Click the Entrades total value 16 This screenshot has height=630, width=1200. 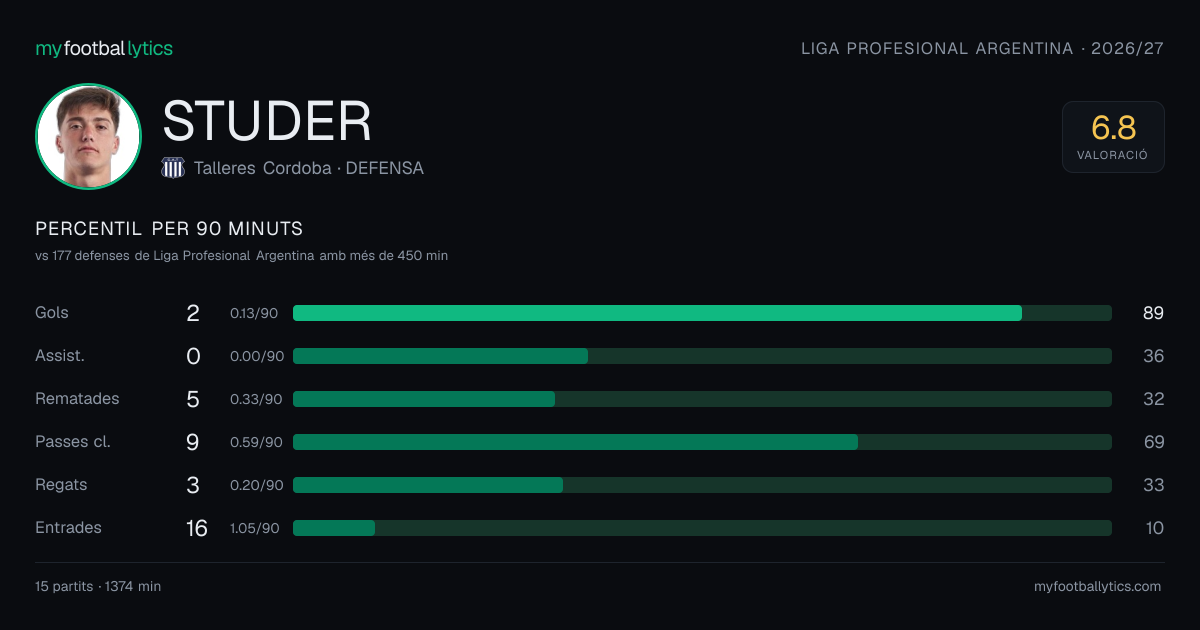click(197, 528)
